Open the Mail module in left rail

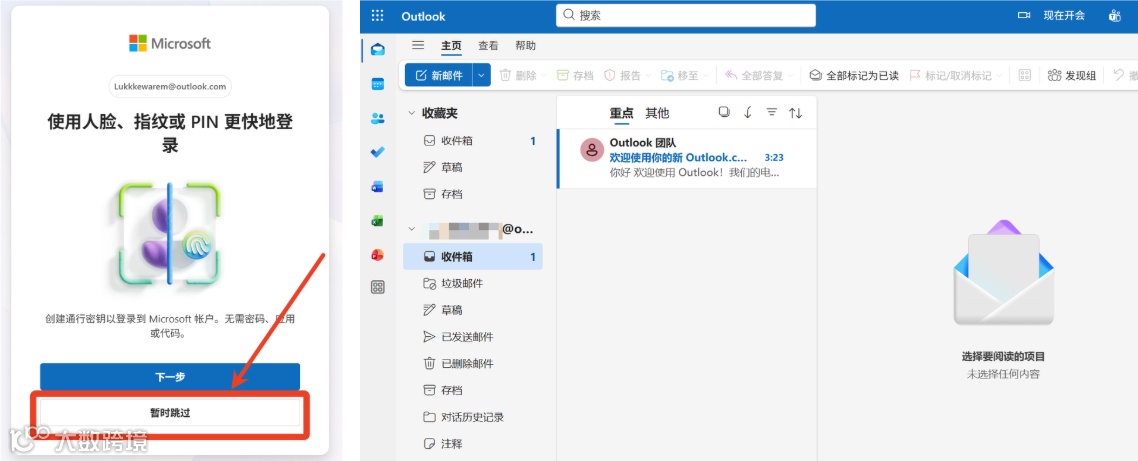[x=377, y=50]
